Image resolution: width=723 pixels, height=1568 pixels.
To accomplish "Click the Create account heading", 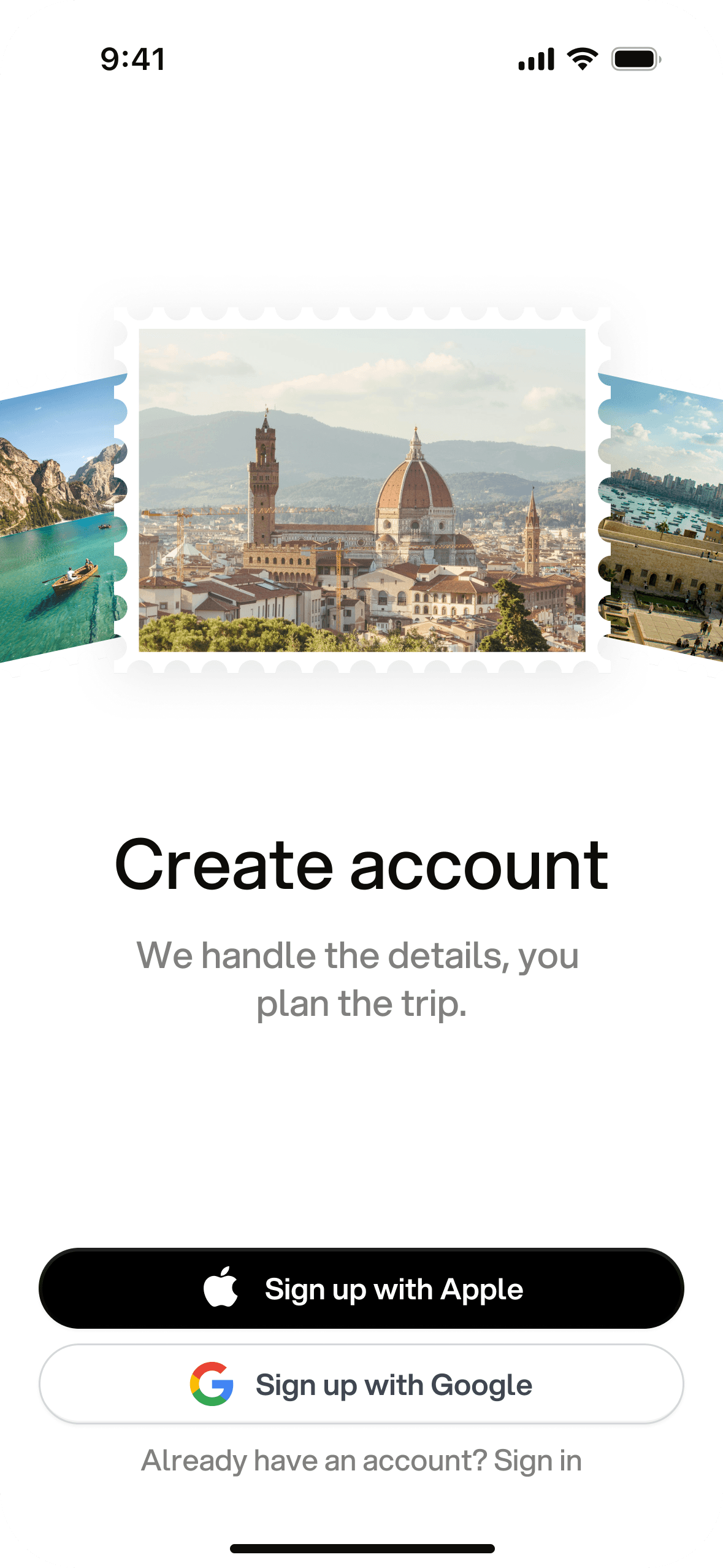I will (361, 864).
